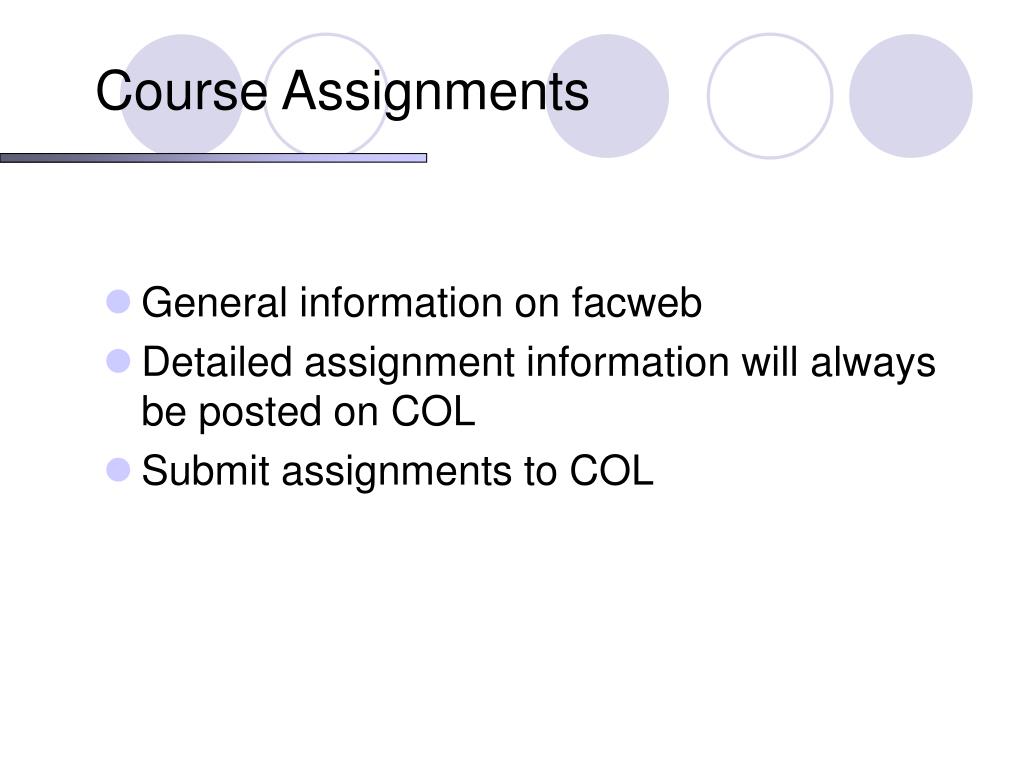Click the word facweb in first bullet
This screenshot has width=1024, height=768.
637,303
